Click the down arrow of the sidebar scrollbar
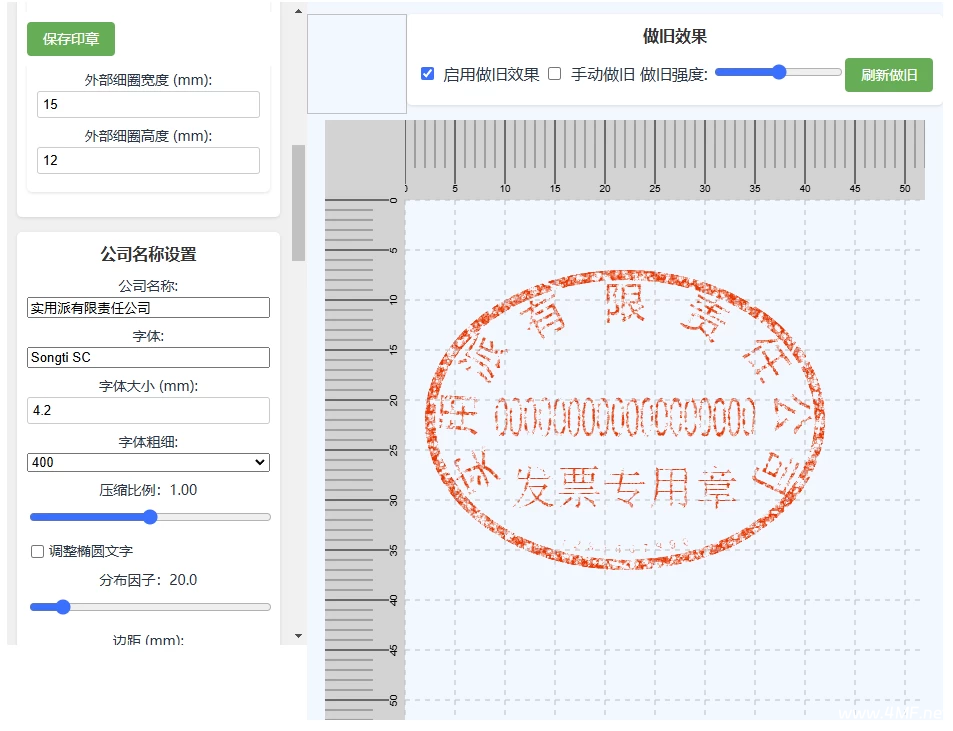This screenshot has width=953, height=731. (298, 635)
